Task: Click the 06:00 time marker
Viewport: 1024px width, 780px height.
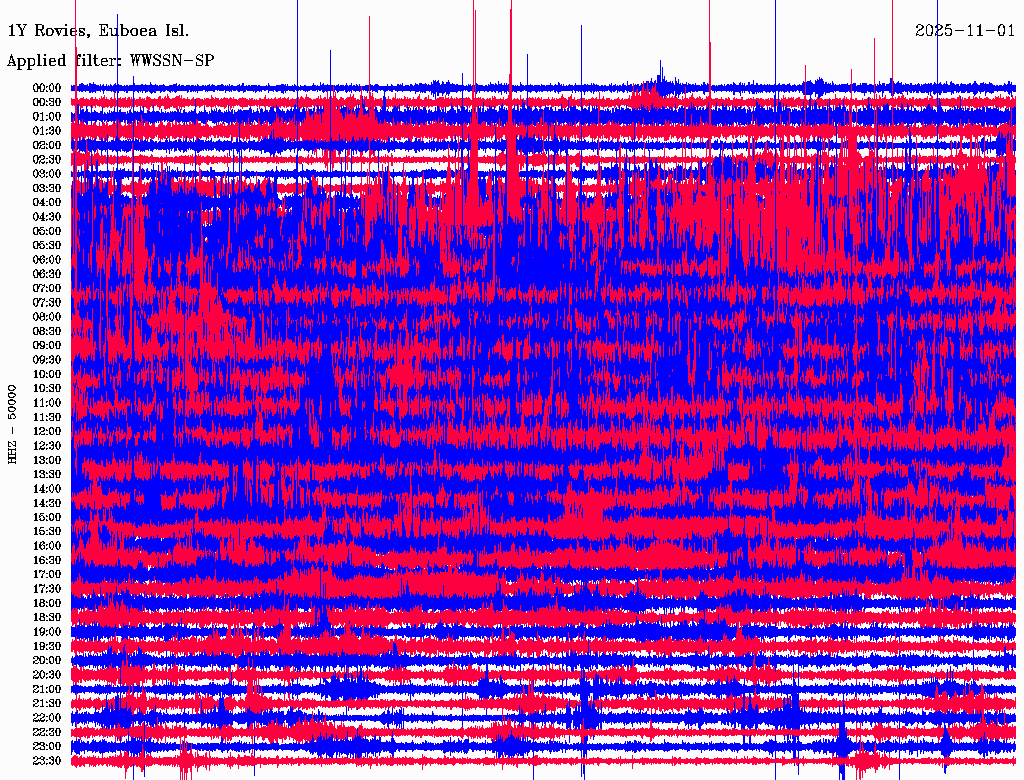Action: (48, 260)
